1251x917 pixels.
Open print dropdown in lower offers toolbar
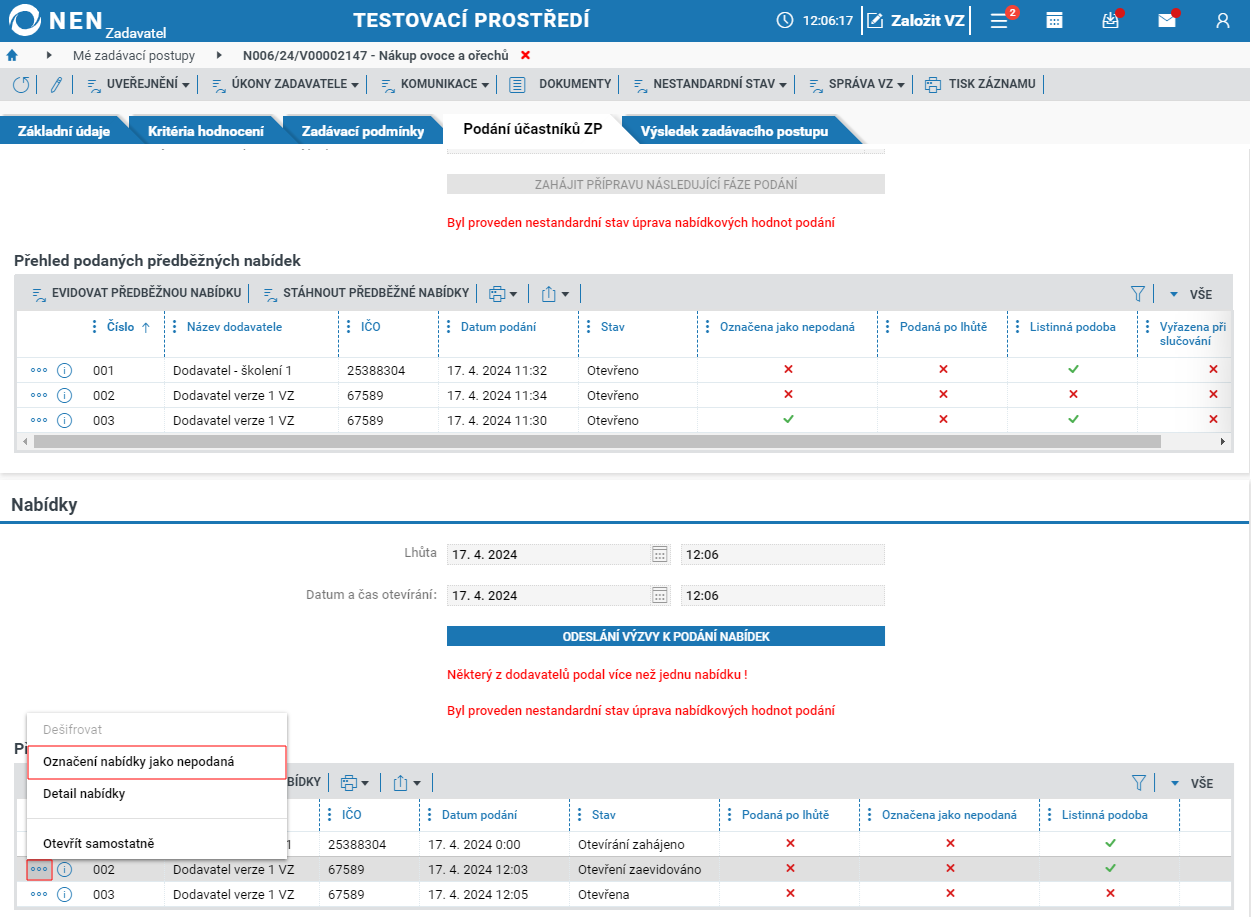pyautogui.click(x=355, y=782)
